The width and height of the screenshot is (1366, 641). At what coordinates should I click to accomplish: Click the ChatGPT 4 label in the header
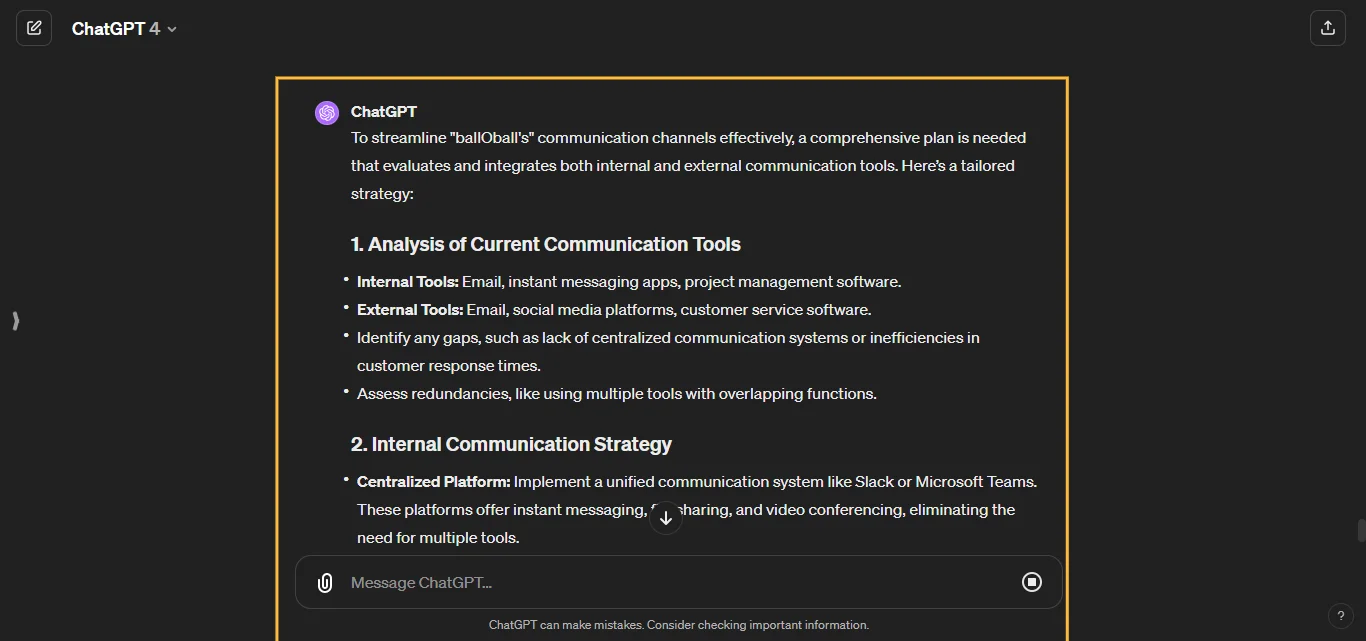(x=116, y=28)
